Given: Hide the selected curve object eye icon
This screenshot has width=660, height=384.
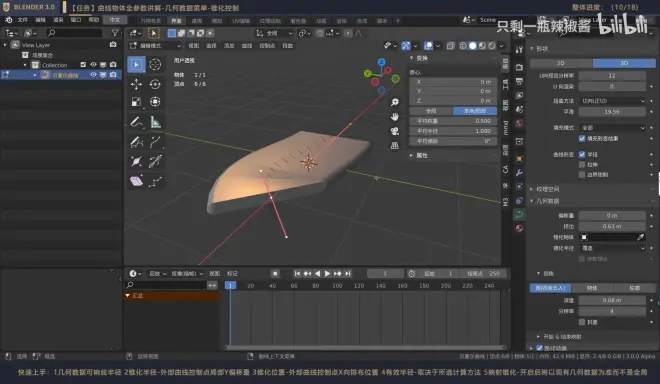Looking at the screenshot, I should (x=93, y=75).
